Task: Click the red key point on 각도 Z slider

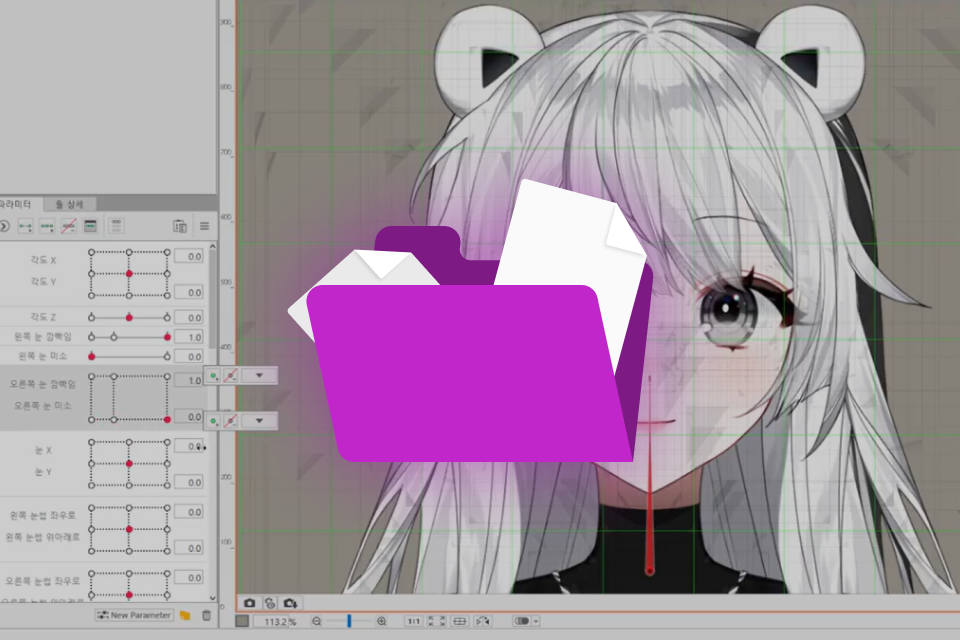Action: (129, 317)
